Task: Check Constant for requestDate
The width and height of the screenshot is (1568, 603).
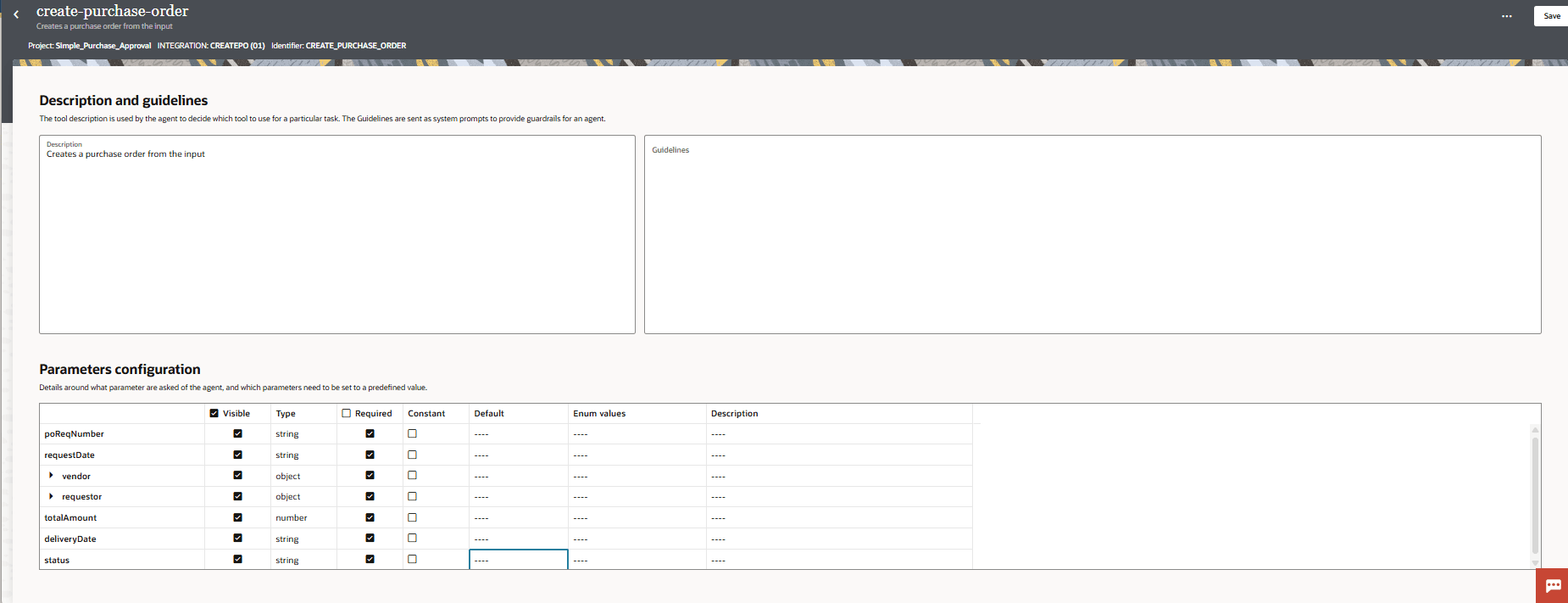Action: tap(413, 455)
